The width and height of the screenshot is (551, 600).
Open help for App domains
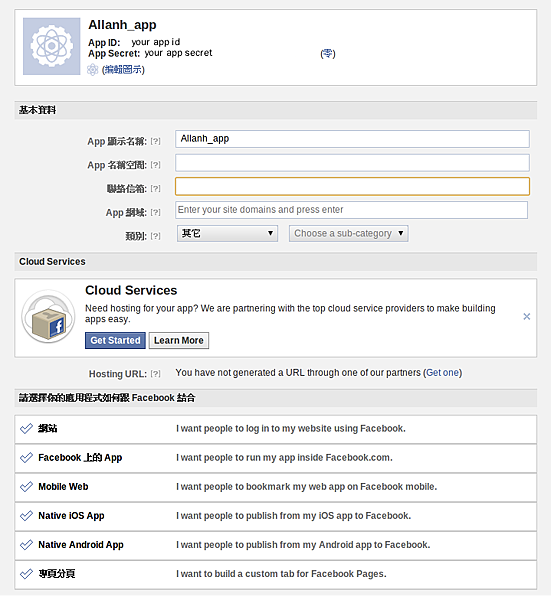pos(155,212)
